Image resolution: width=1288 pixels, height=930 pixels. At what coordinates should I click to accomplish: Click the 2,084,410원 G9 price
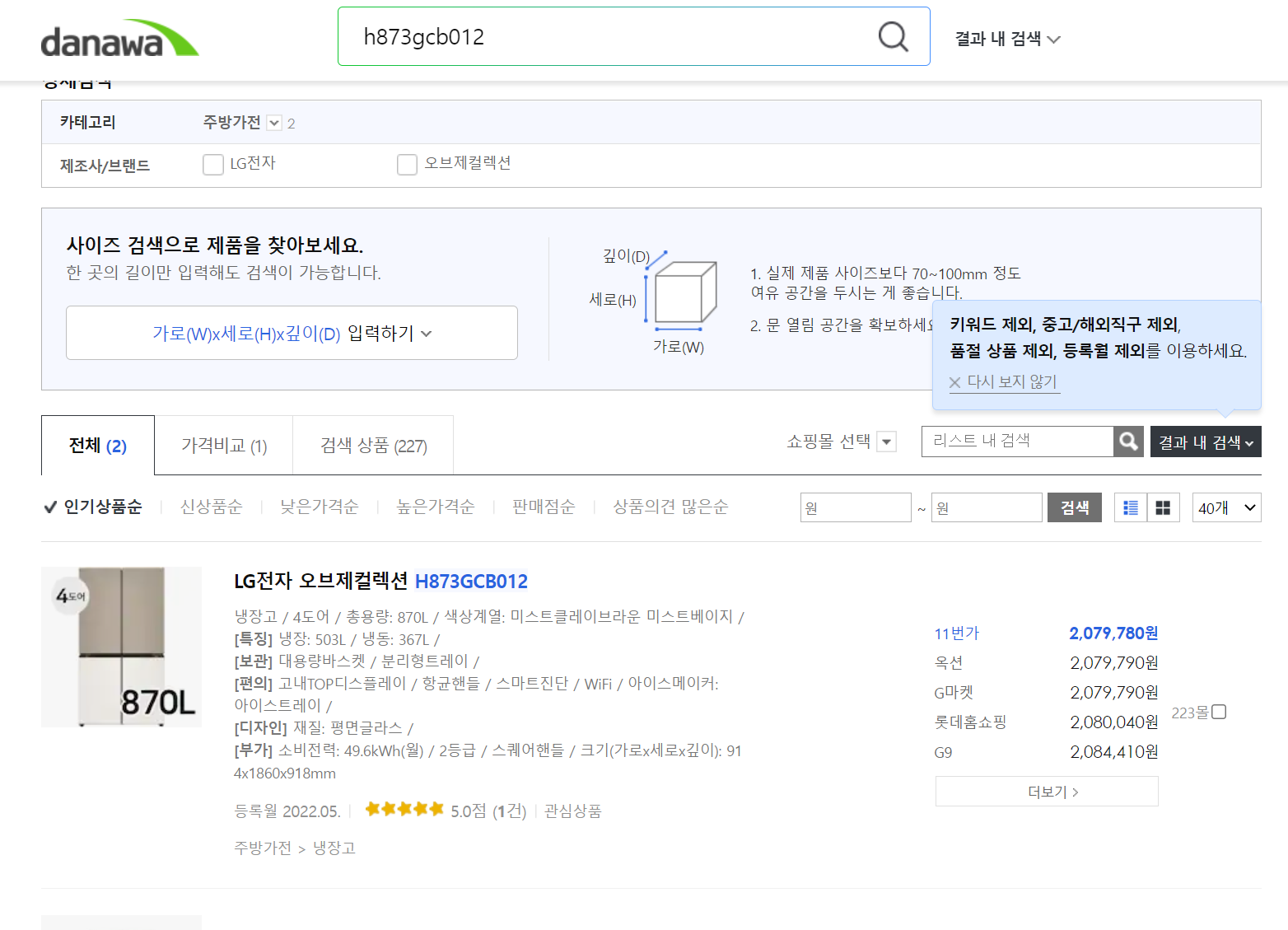(1114, 751)
